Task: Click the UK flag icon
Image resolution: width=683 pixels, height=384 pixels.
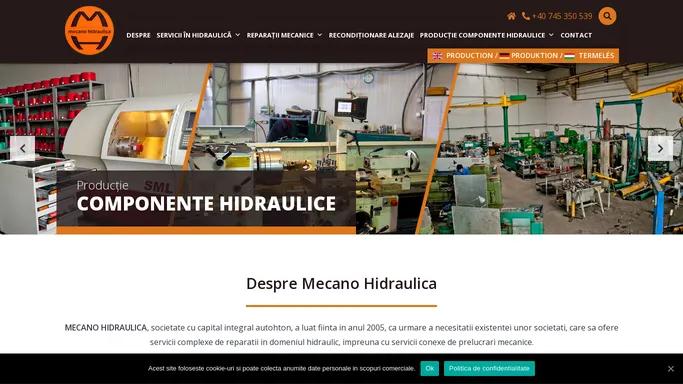Action: [x=437, y=56]
